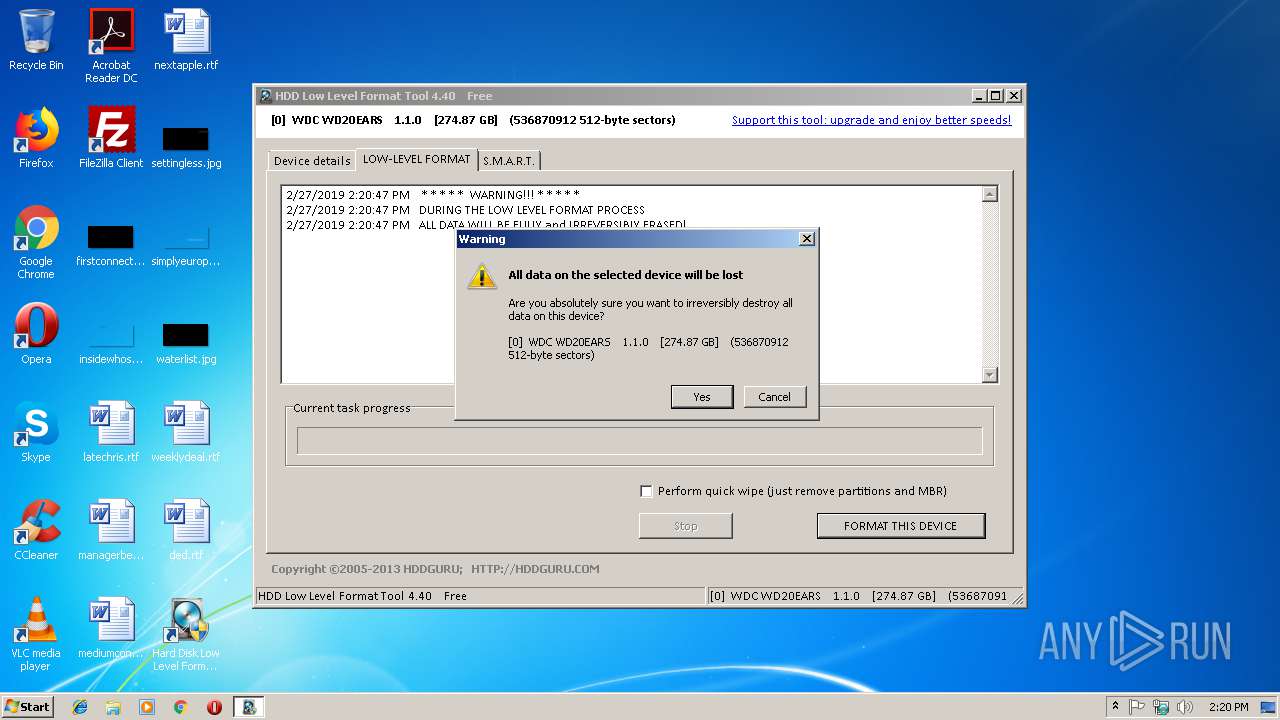
Task: Select the nextapple.rtf desktop file
Action: click(186, 40)
